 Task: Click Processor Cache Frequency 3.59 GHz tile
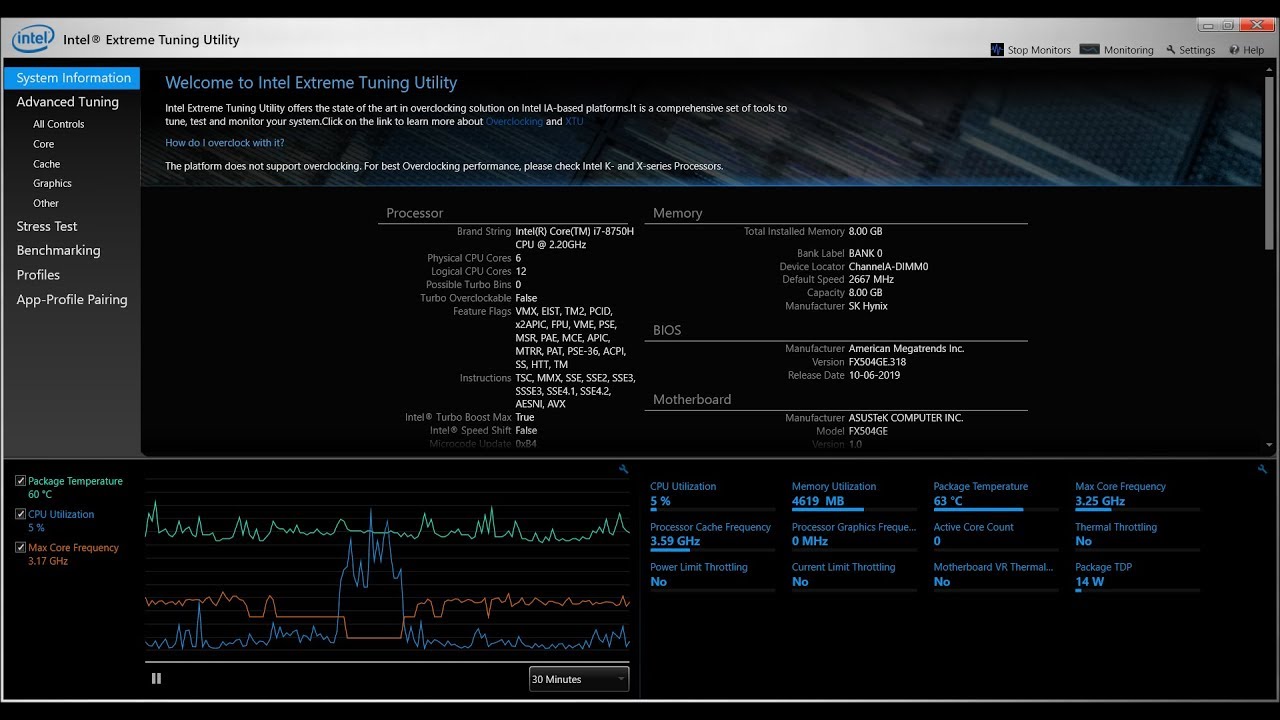click(711, 535)
